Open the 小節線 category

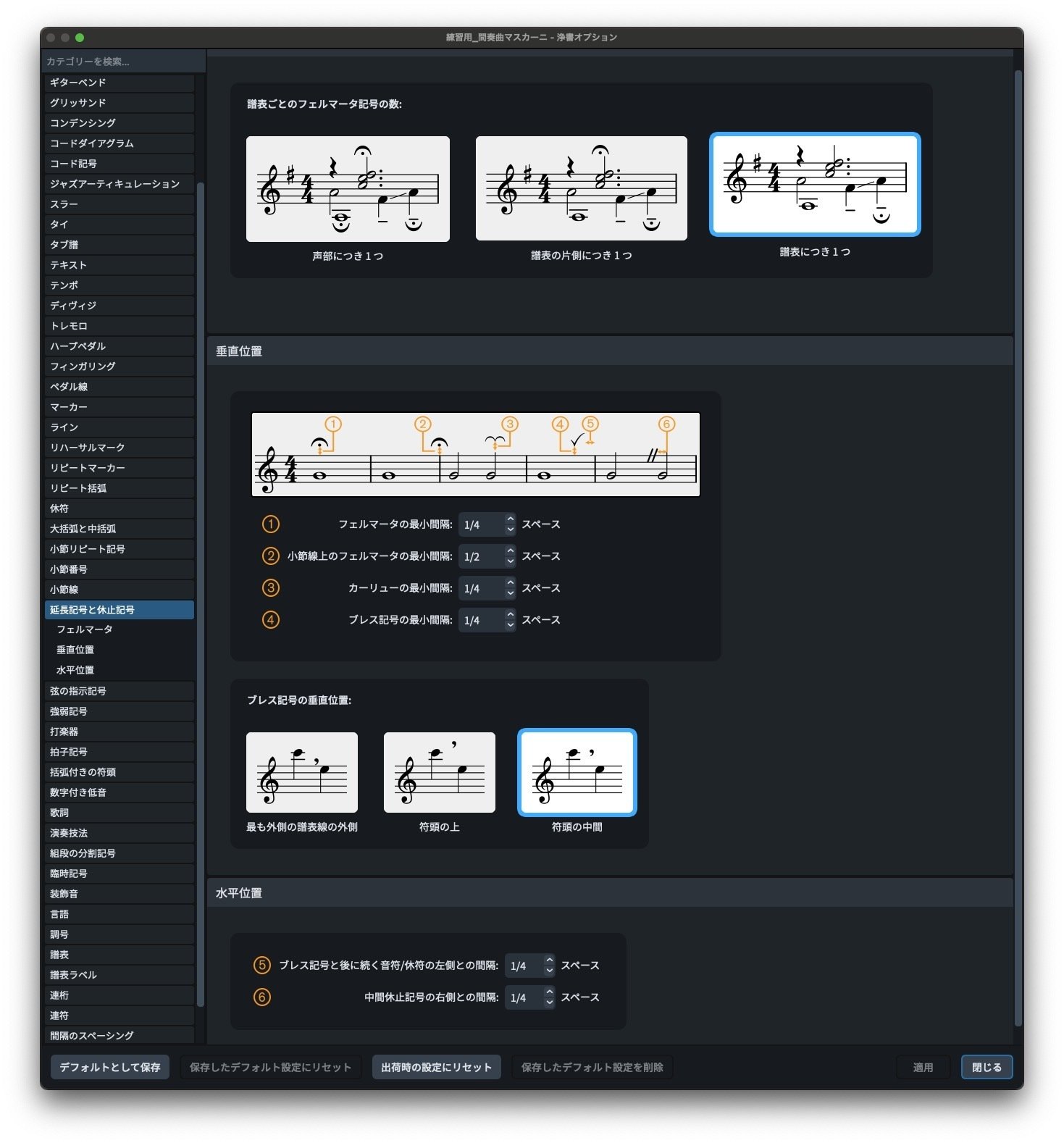120,590
